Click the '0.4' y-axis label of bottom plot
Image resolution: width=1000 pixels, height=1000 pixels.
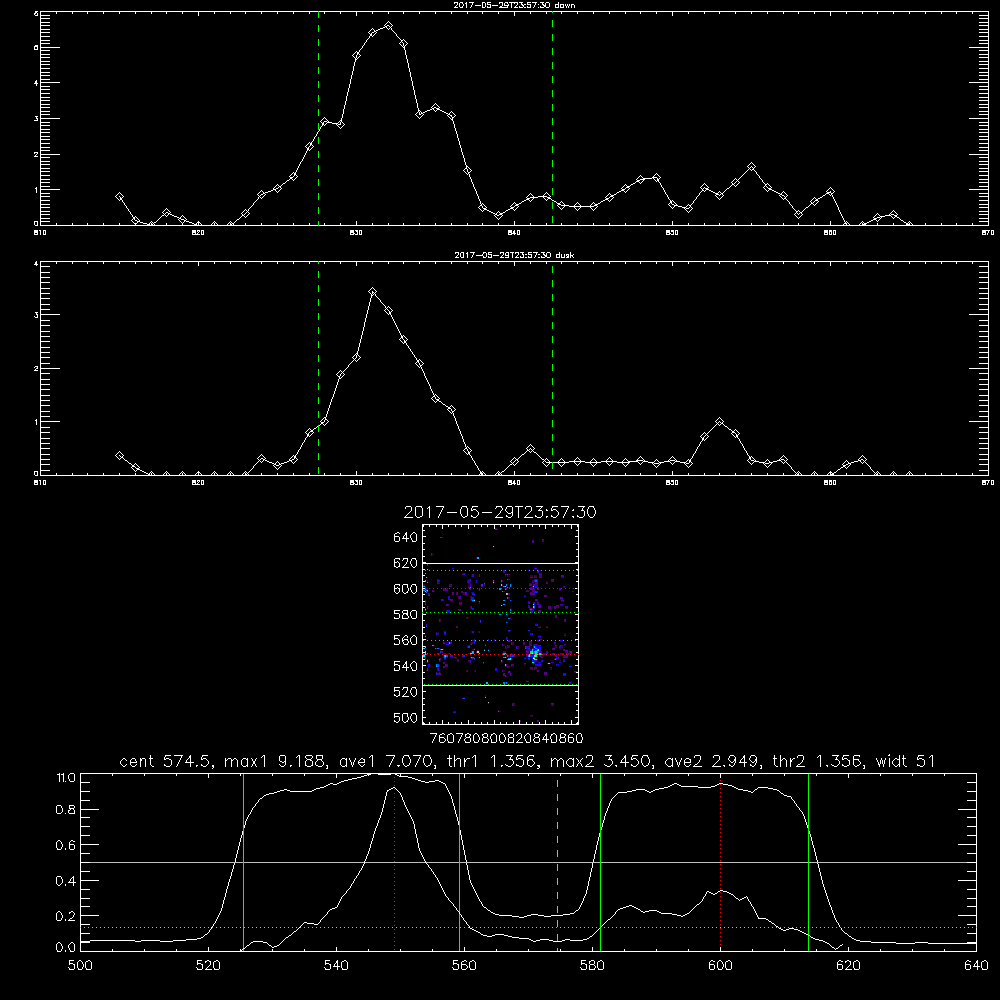tap(66, 881)
